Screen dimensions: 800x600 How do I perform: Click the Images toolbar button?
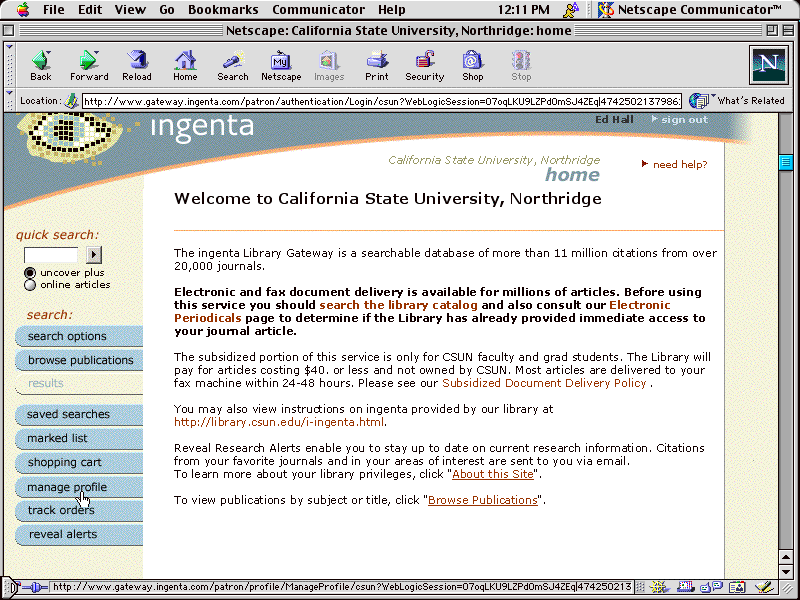tap(329, 66)
